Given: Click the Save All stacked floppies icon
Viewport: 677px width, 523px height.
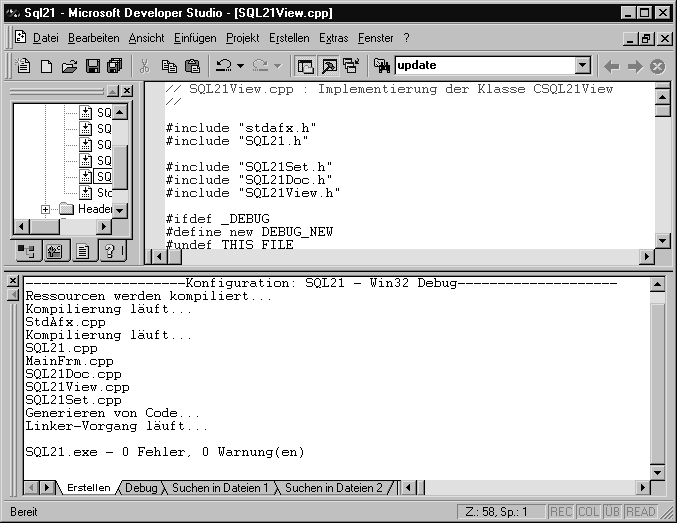Looking at the screenshot, I should click(x=115, y=66).
